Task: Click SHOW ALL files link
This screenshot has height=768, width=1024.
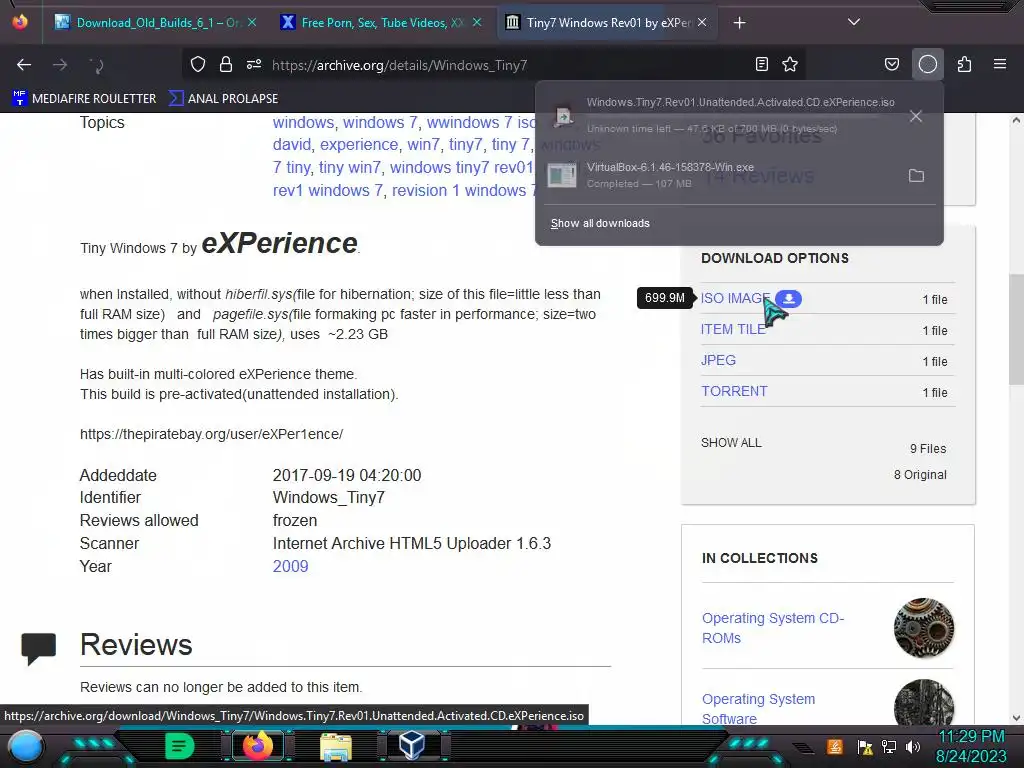Action: [731, 443]
